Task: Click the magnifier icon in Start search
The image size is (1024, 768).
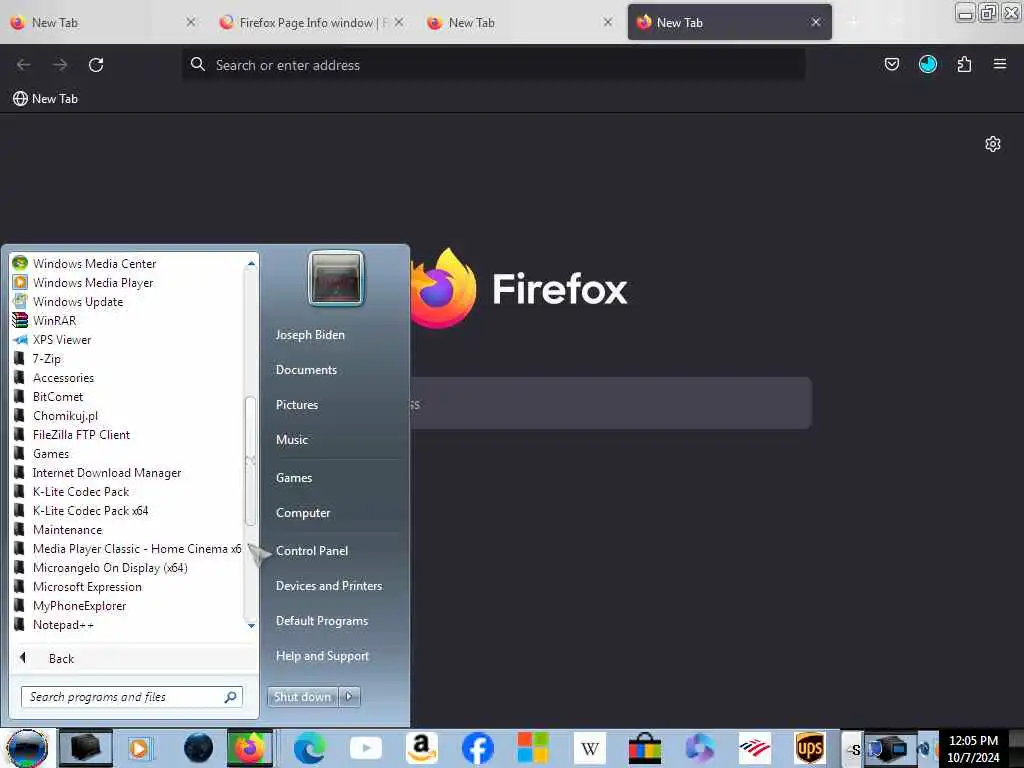Action: (x=231, y=697)
